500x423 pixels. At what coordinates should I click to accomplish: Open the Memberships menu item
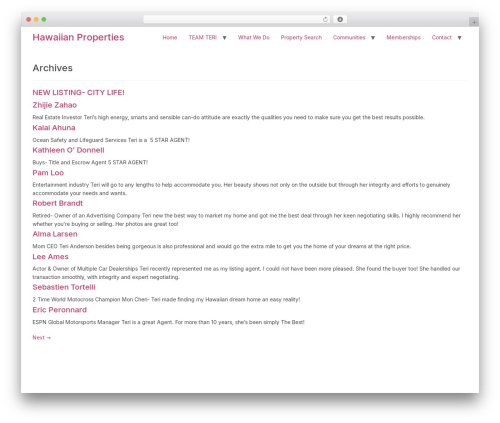(403, 38)
